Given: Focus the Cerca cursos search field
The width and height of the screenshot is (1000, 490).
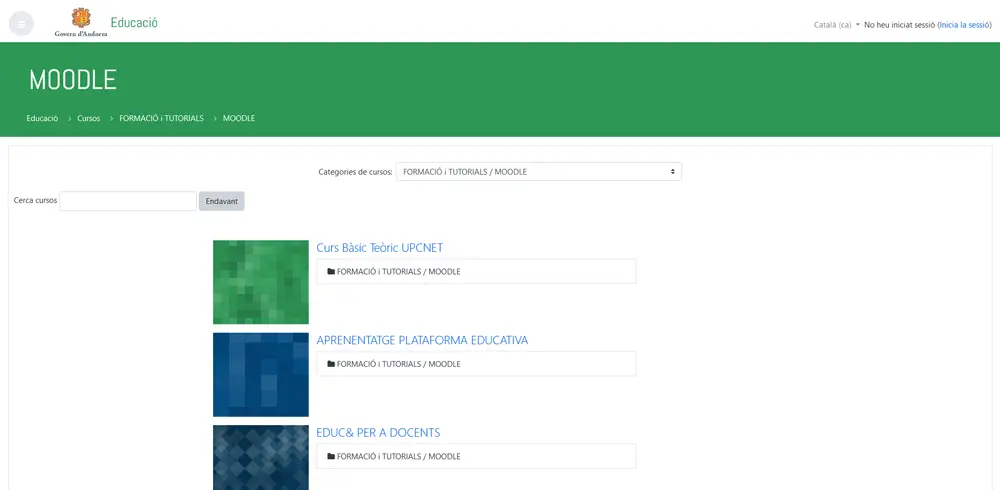Looking at the screenshot, I should [128, 201].
